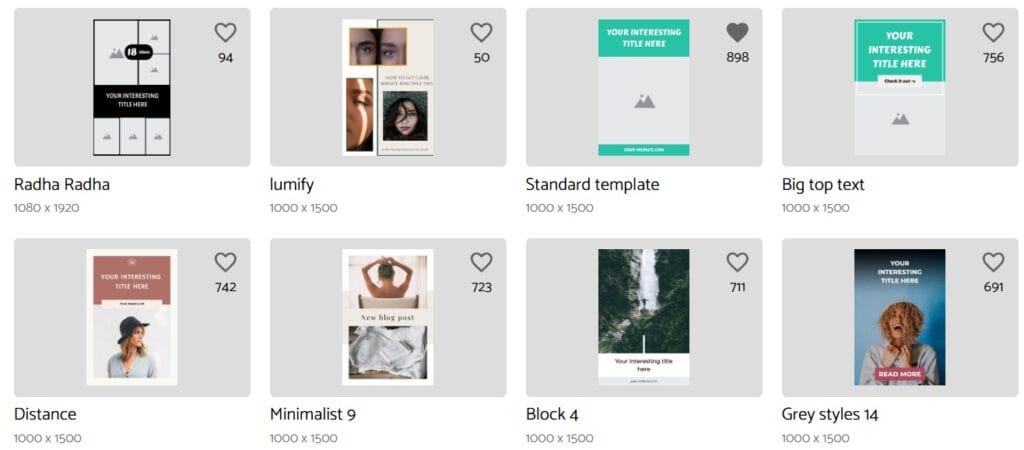The height and width of the screenshot is (450, 1024).
Task: Open the lumify eyes photo thumbnail
Action: (x=388, y=88)
